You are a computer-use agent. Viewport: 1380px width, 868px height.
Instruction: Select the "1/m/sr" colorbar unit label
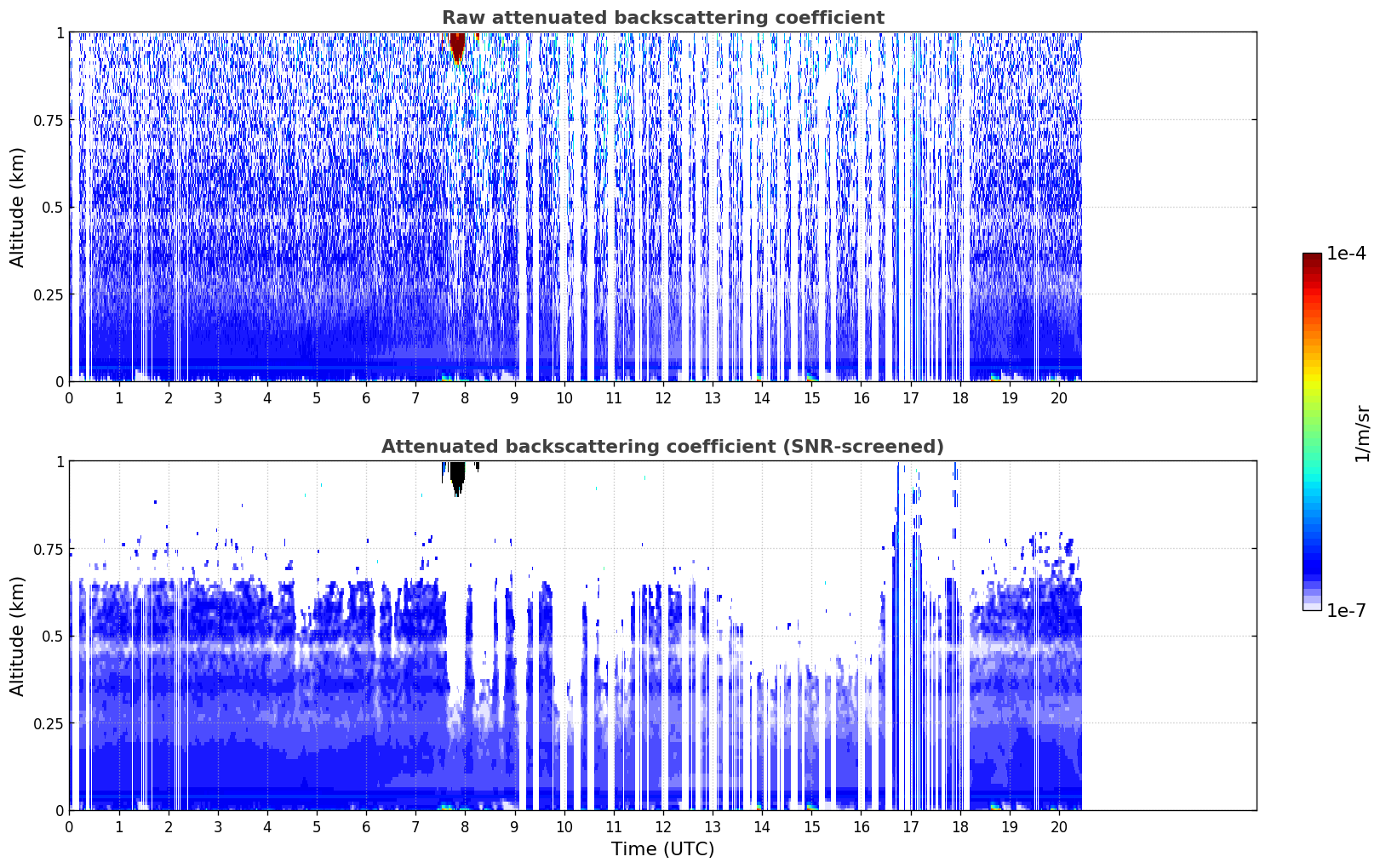[x=1362, y=432]
